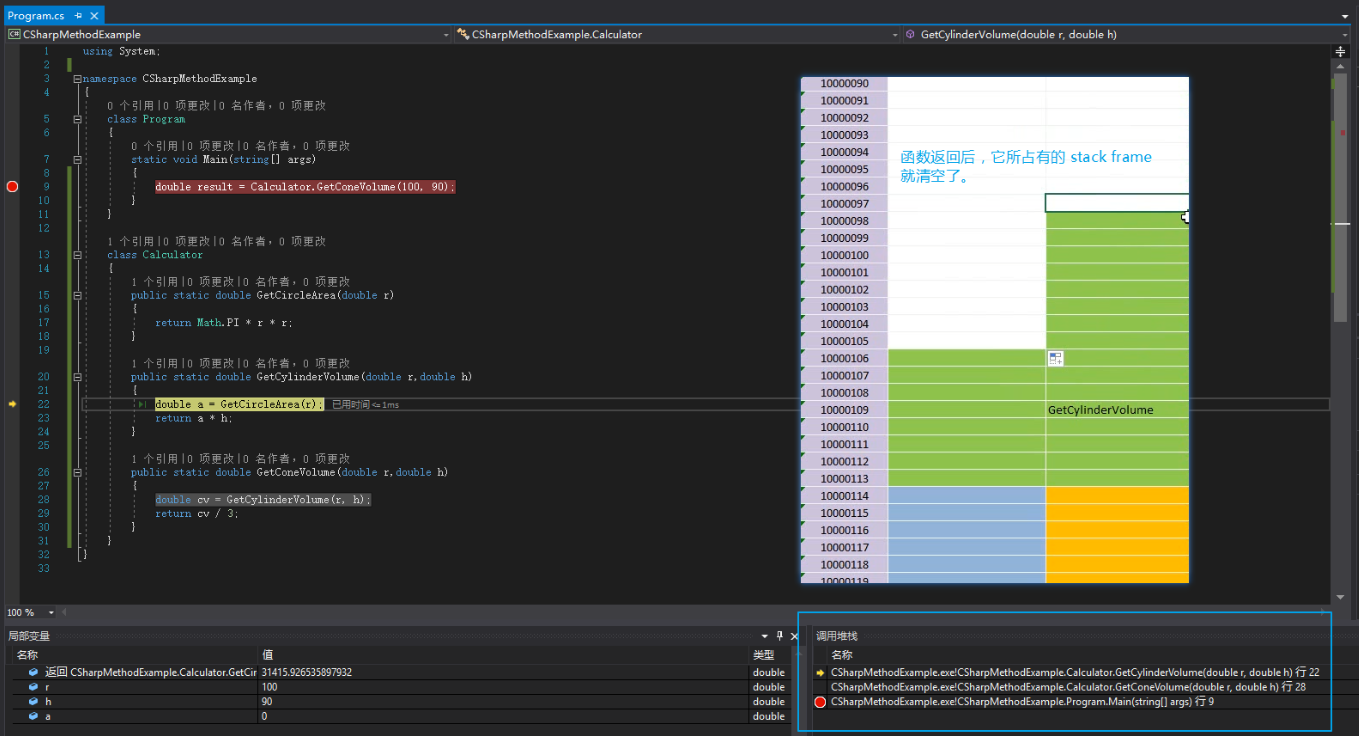Click the return value icon in Locals
Image resolution: width=1359 pixels, height=736 pixels.
point(34,672)
